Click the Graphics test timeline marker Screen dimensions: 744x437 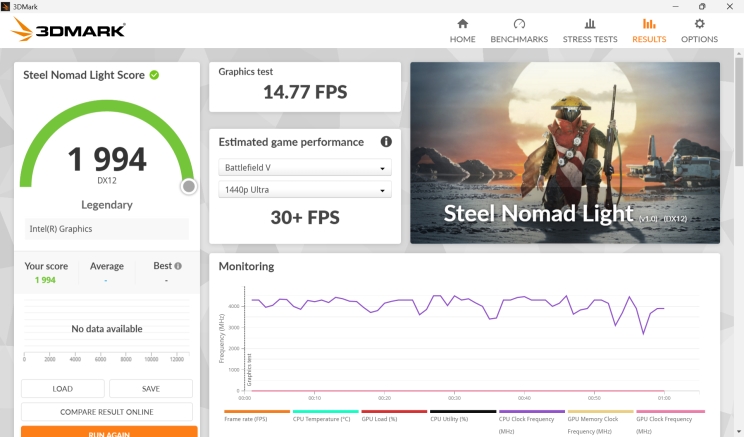pyautogui.click(x=249, y=370)
